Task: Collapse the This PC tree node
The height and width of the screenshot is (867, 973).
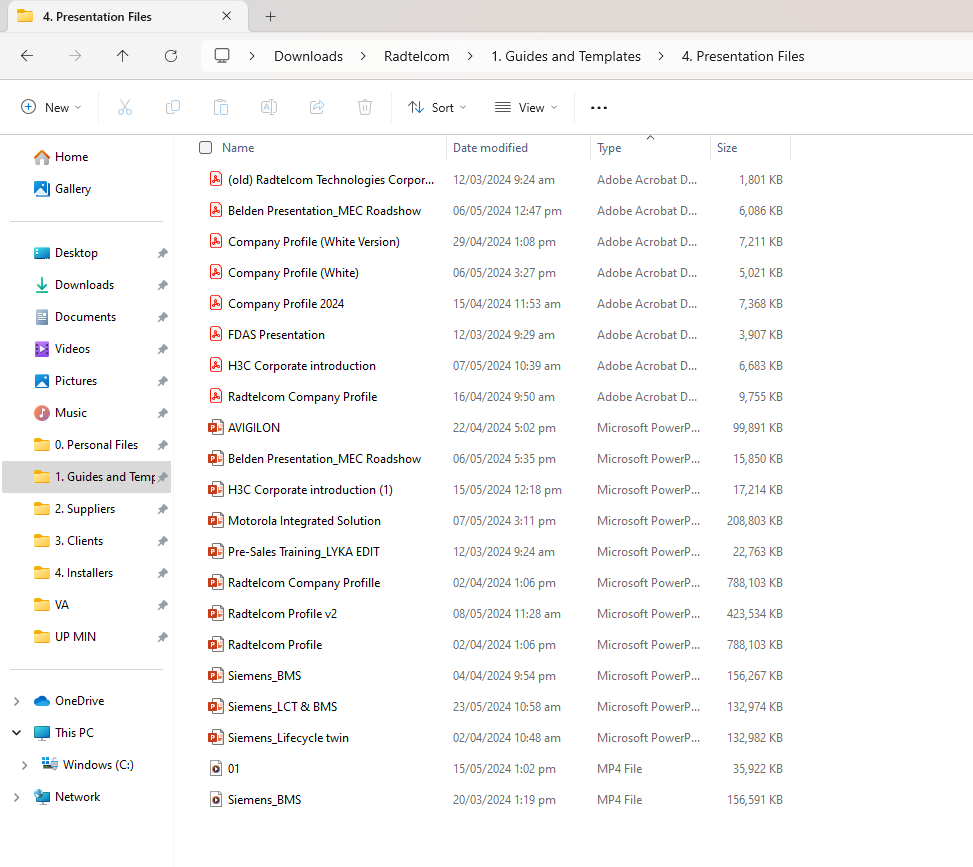Action: [x=17, y=733]
